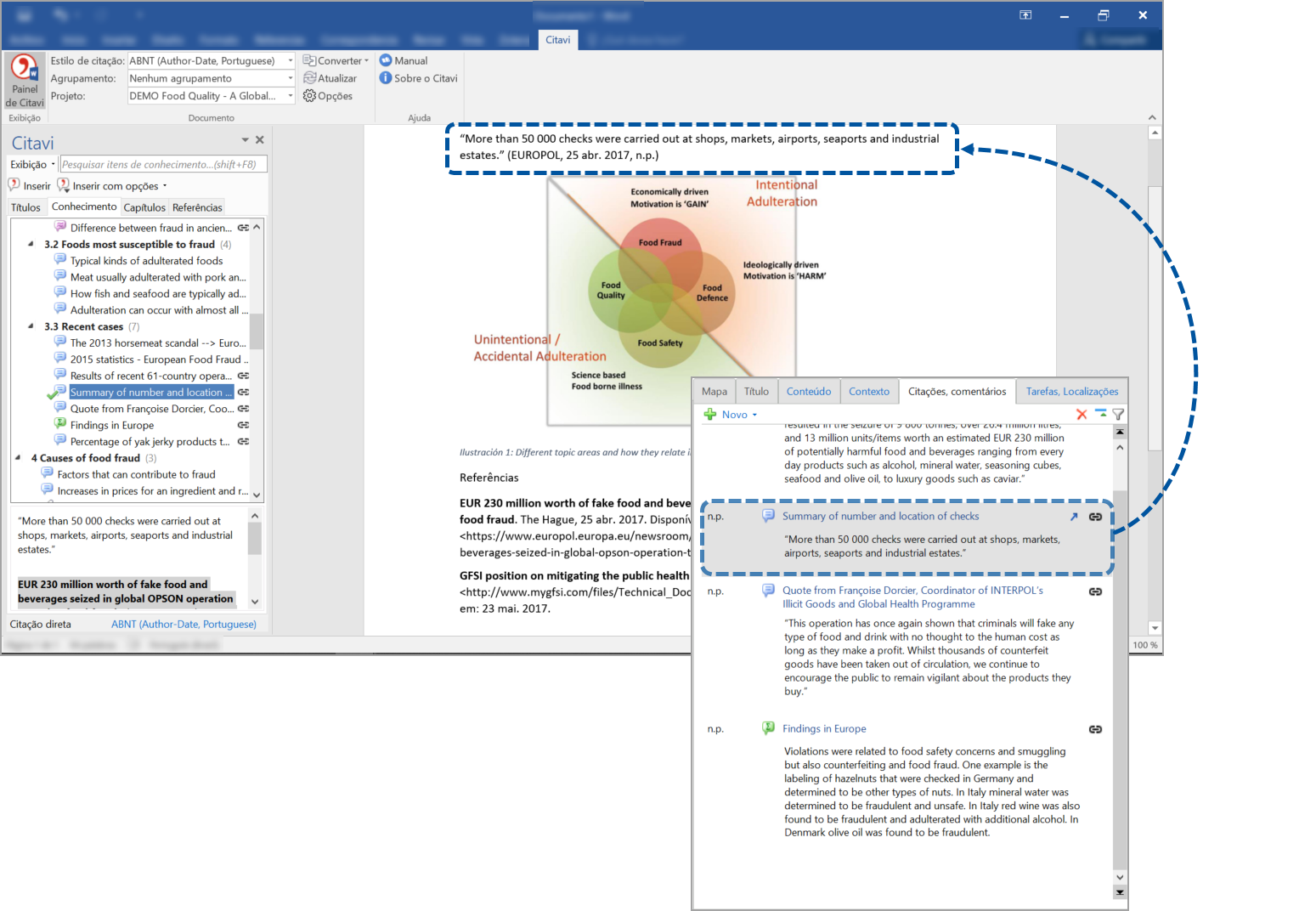The height and width of the screenshot is (911, 1316).
Task: Click link icon of Difference between fraud row
Action: click(244, 228)
